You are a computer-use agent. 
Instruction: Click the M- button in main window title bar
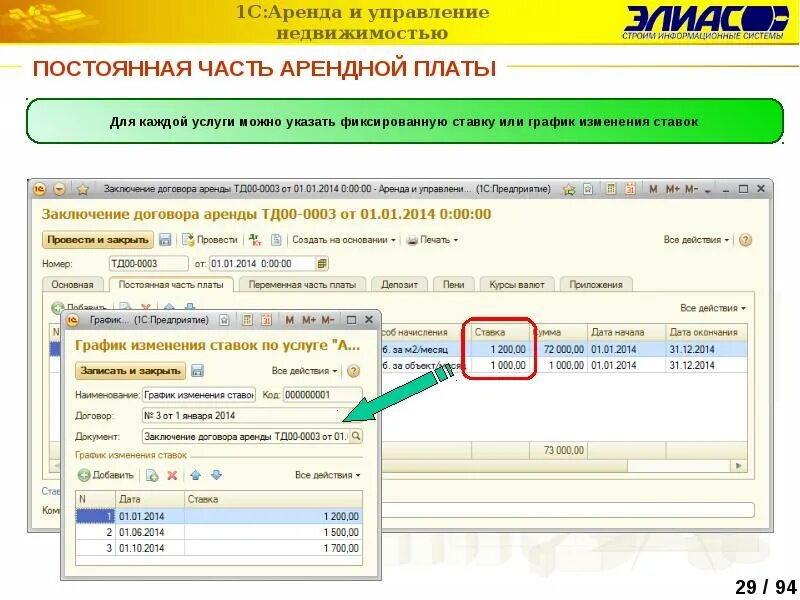[691, 189]
